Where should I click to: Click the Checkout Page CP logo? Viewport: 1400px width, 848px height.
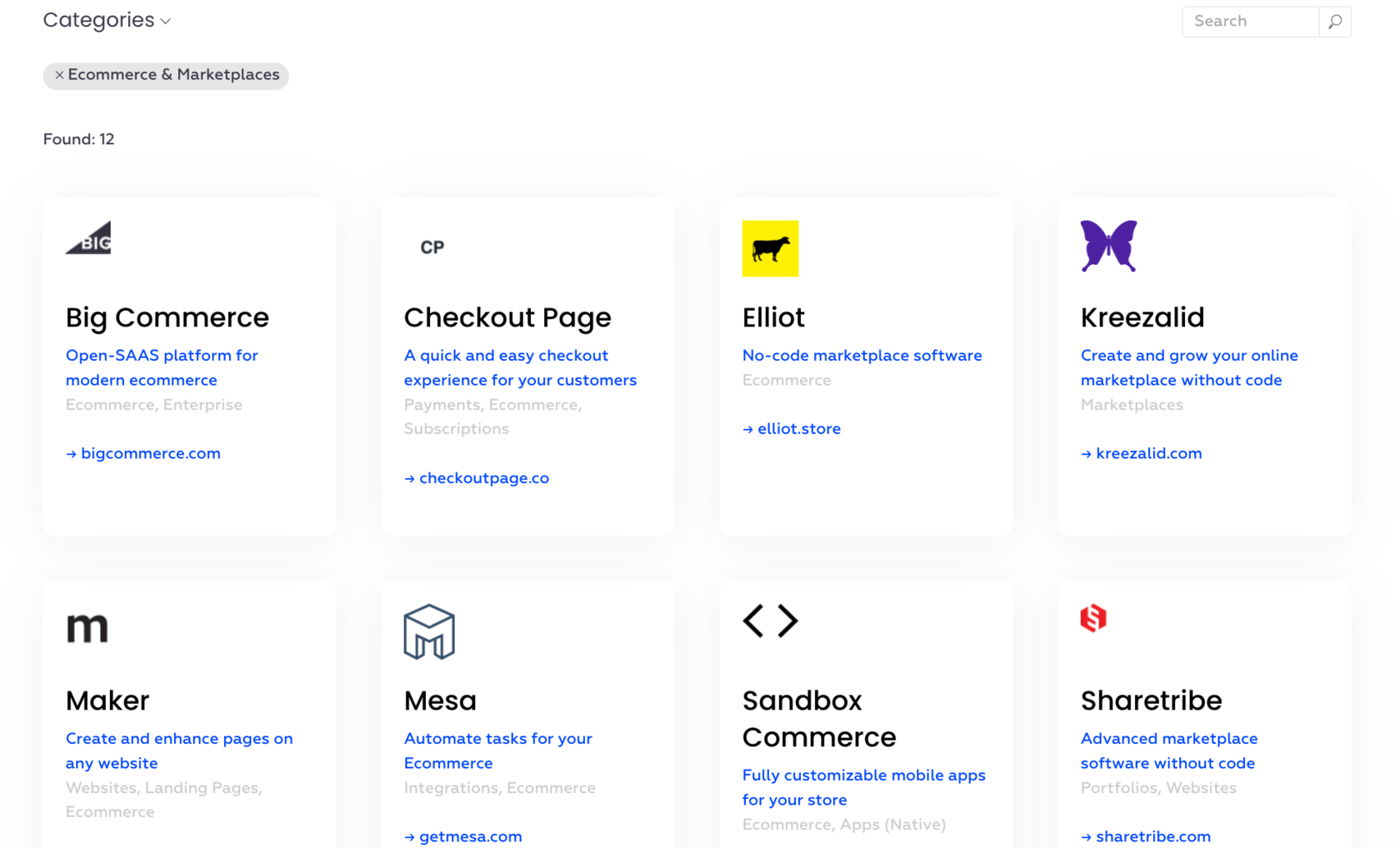(432, 247)
